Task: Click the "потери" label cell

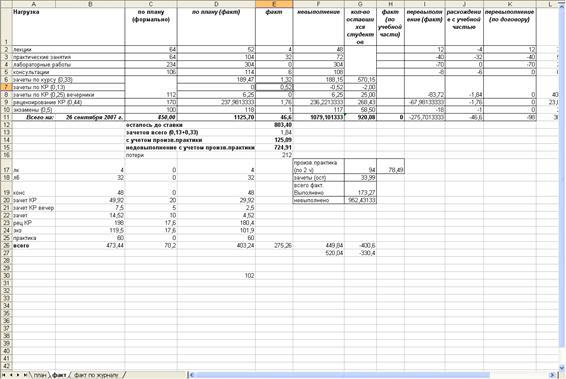Action: coord(151,155)
